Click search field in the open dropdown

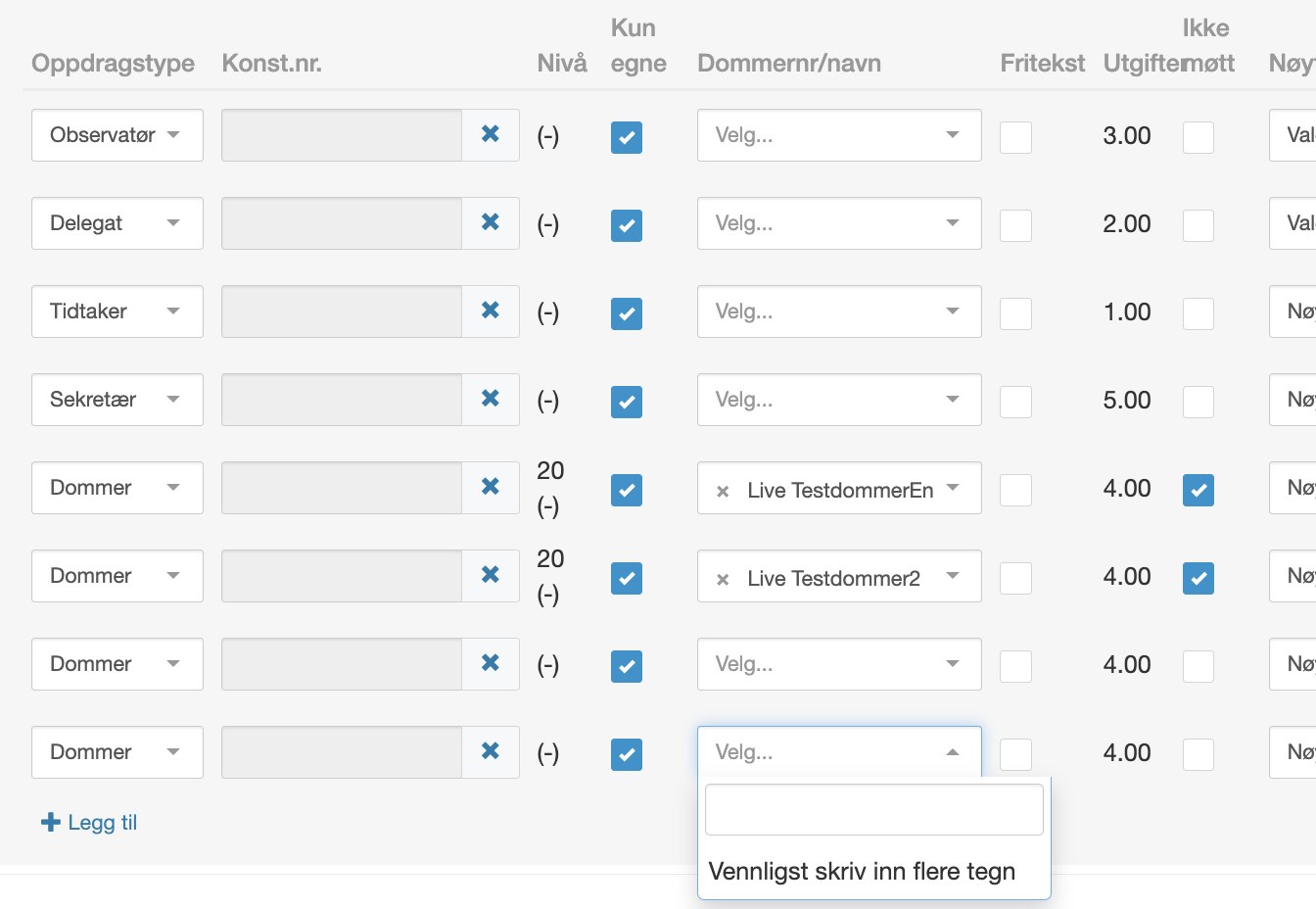[x=873, y=809]
